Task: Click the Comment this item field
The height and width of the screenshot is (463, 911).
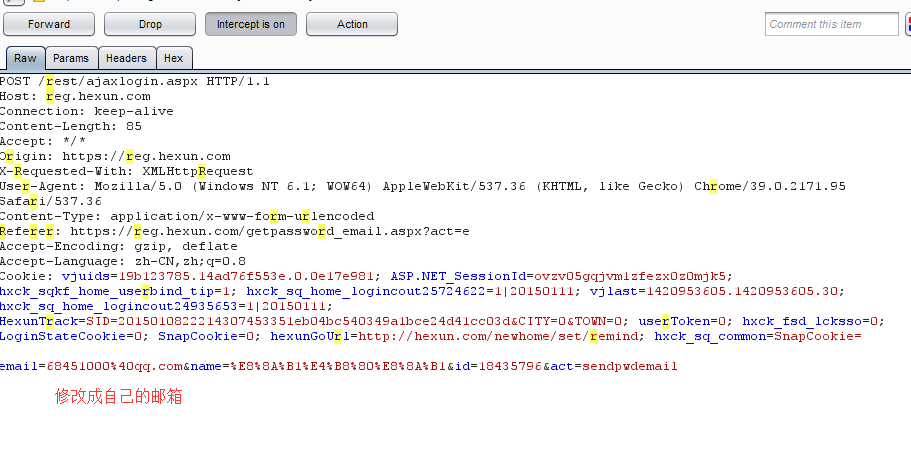Action: click(831, 24)
